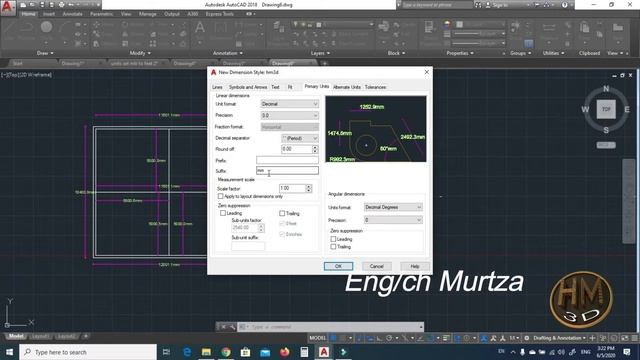Click the Prefix input field
The width and height of the screenshot is (640, 360).
[287, 160]
